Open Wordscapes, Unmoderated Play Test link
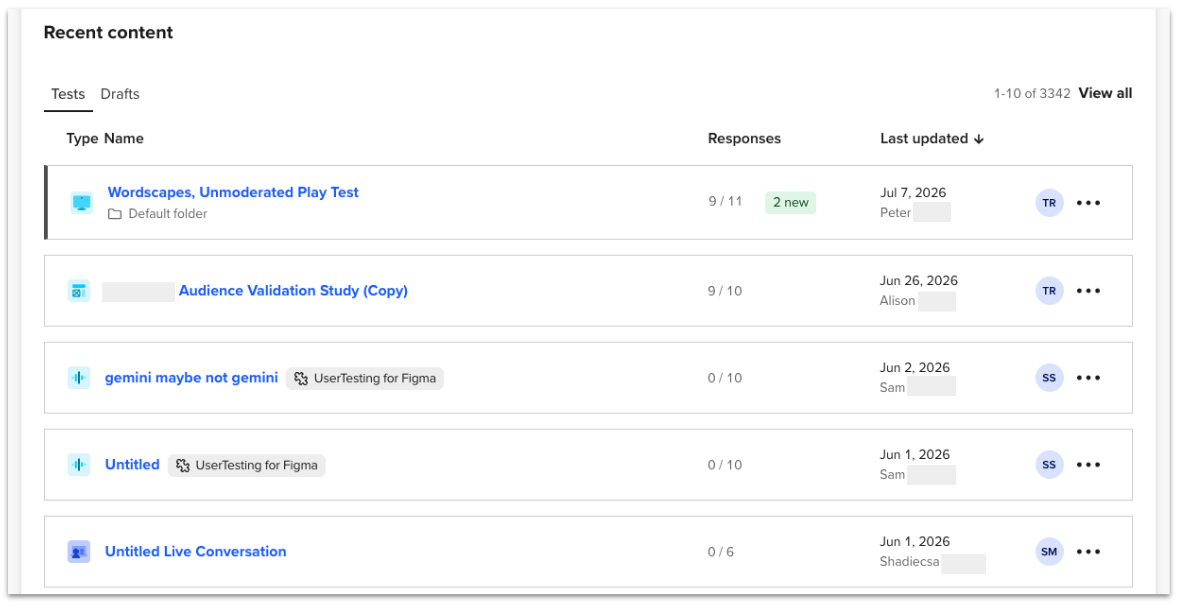 (233, 192)
